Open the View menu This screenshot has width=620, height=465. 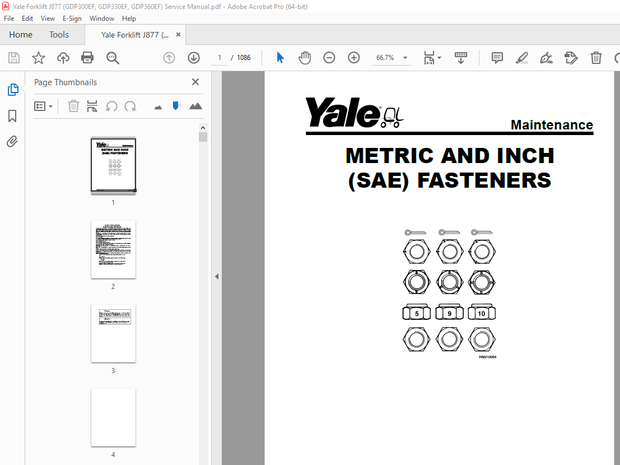click(47, 19)
